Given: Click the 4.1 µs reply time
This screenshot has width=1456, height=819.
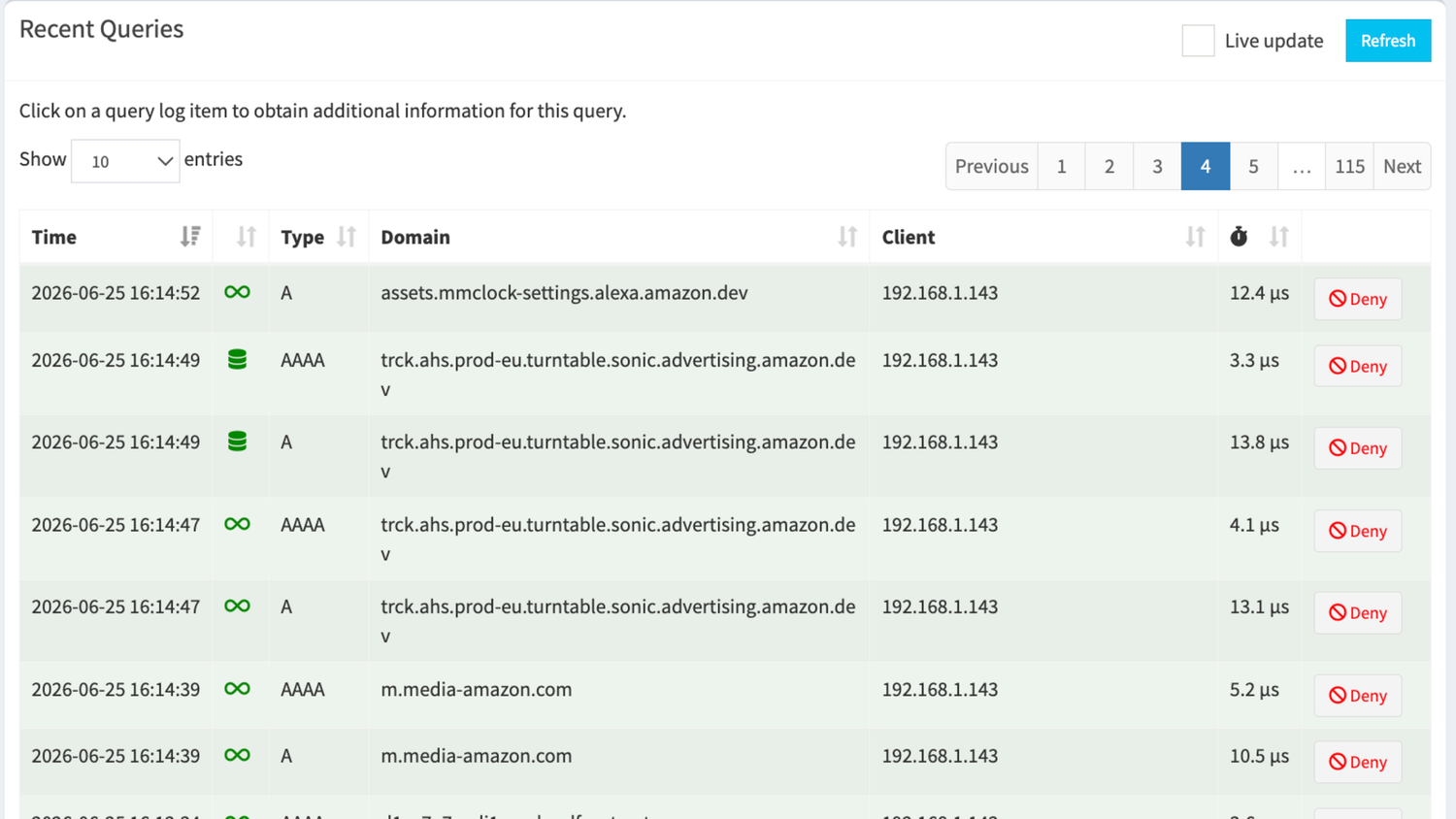Looking at the screenshot, I should tap(1254, 525).
